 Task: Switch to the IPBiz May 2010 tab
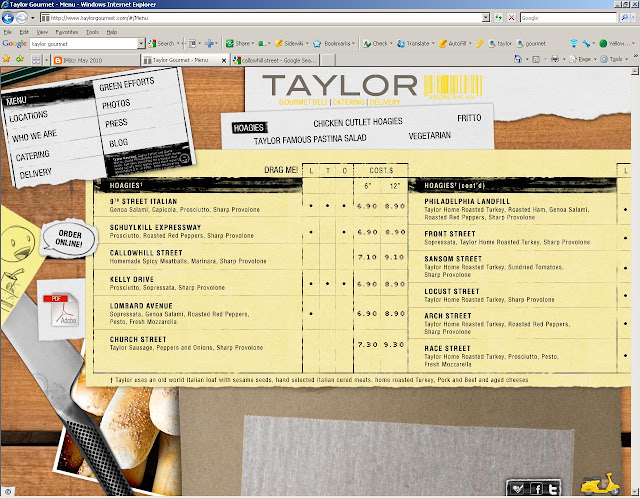tap(96, 60)
